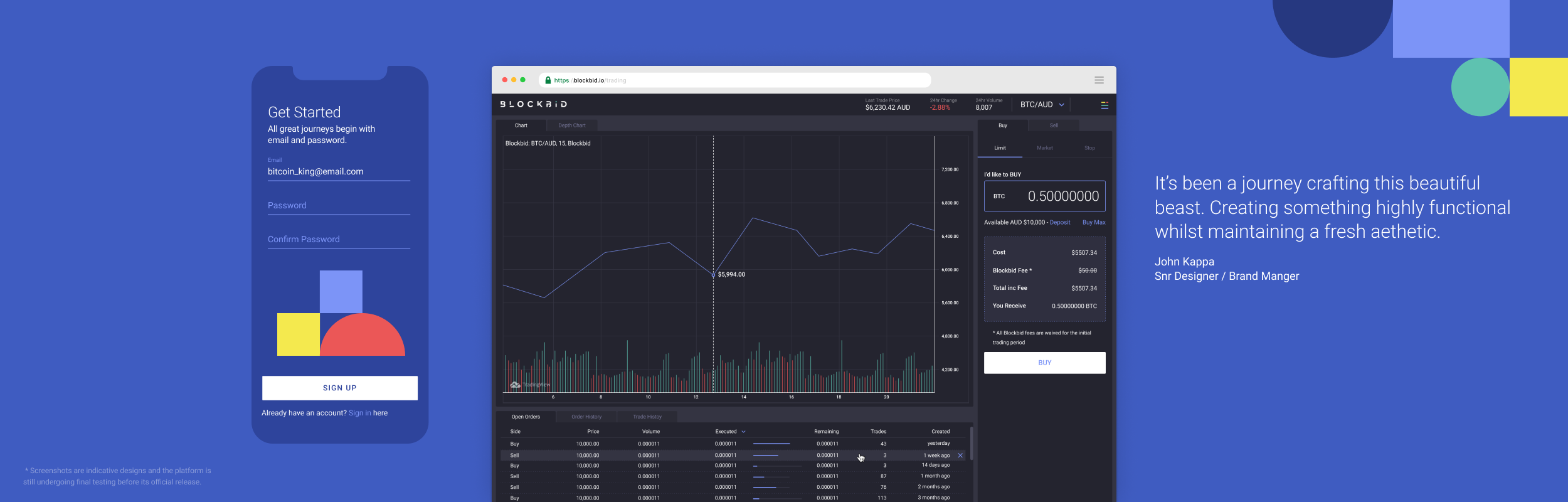Click the Sign in link on the phone
Image resolution: width=1568 pixels, height=502 pixels.
tap(359, 413)
